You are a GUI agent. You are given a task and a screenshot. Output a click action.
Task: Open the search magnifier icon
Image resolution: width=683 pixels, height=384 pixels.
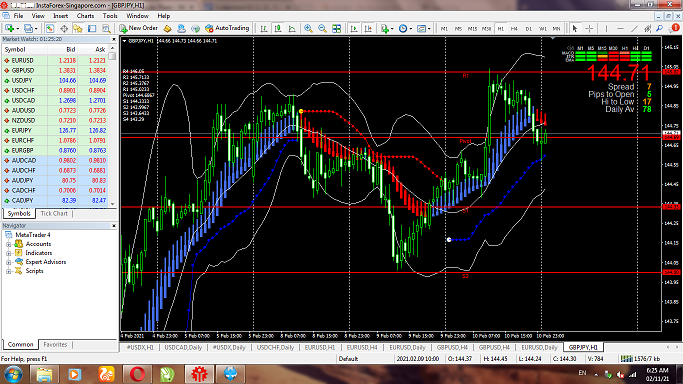click(x=660, y=28)
